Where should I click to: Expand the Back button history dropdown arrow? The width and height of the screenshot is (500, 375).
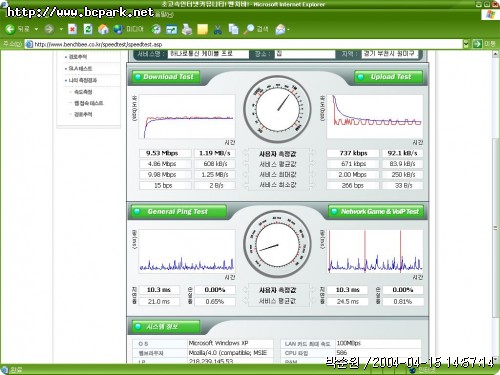[x=36, y=29]
